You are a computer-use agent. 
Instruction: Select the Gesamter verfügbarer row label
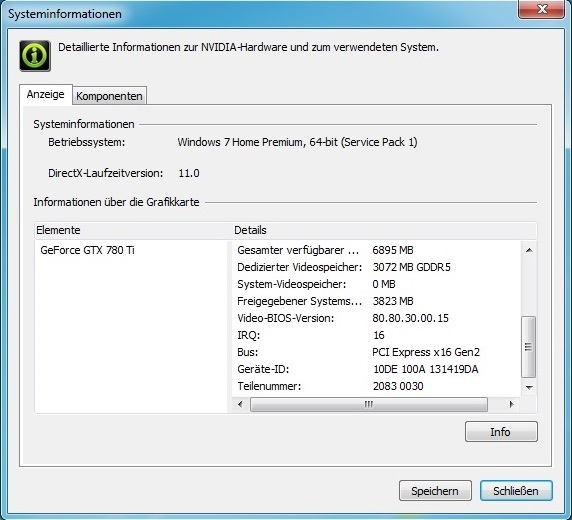click(x=298, y=250)
